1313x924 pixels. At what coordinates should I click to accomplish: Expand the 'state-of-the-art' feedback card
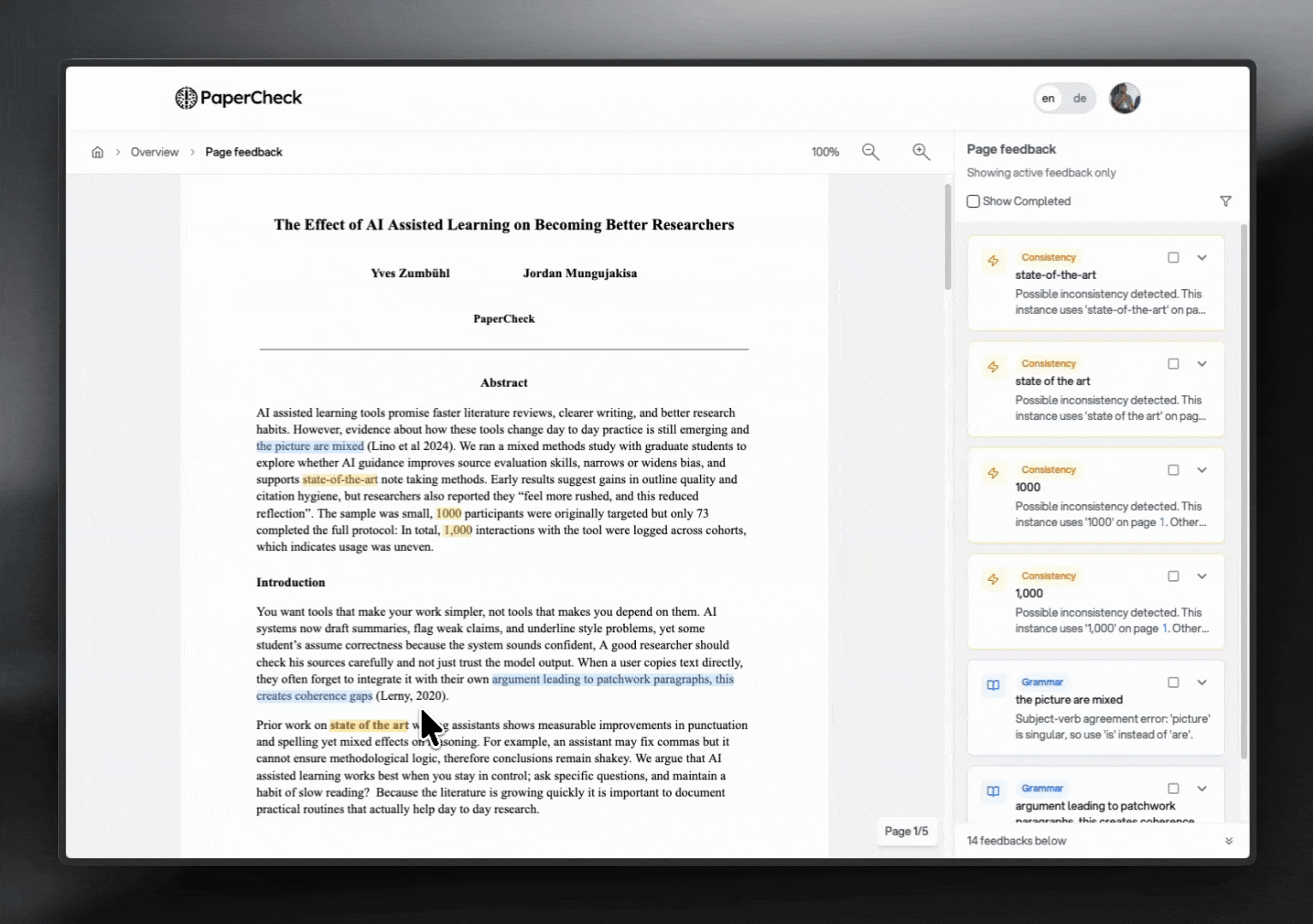[x=1202, y=258]
